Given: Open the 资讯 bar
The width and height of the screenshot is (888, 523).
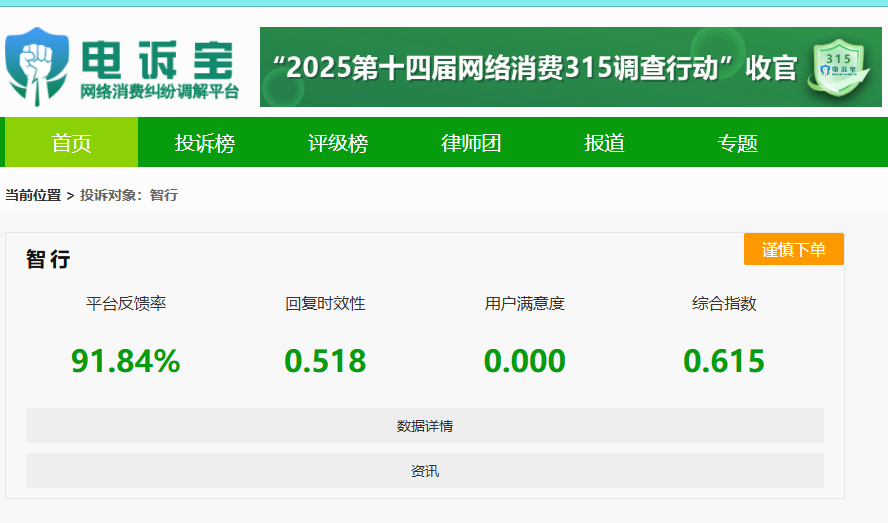Looking at the screenshot, I should [x=425, y=470].
